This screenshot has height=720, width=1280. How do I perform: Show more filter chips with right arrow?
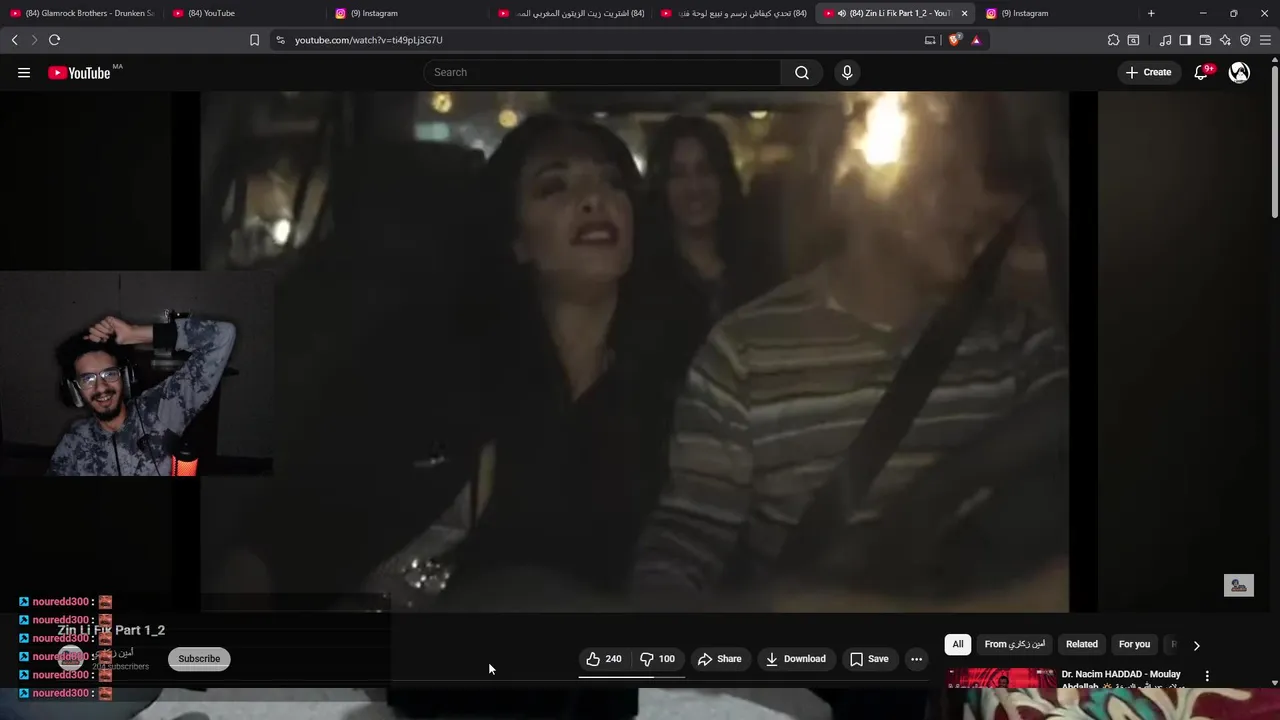[1196, 645]
